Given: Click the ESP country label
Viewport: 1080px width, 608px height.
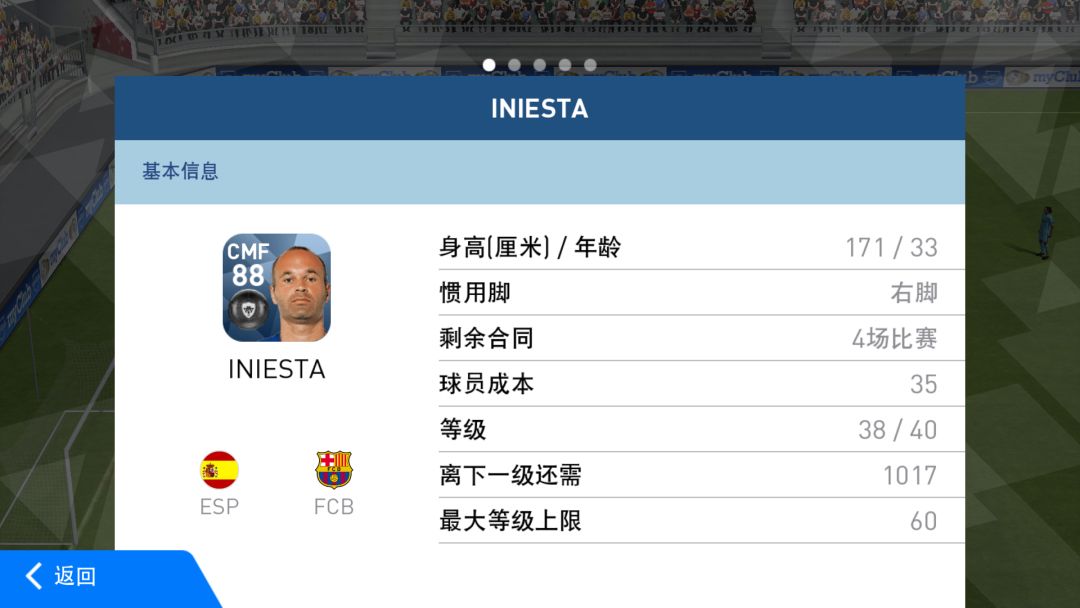Looking at the screenshot, I should pyautogui.click(x=219, y=507).
